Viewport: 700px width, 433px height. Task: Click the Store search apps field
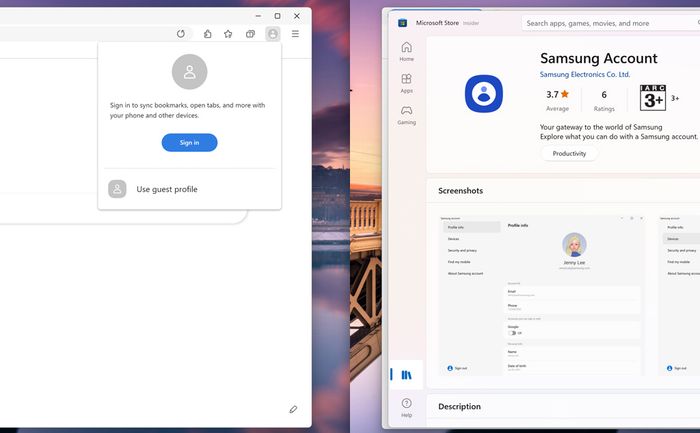(611, 23)
